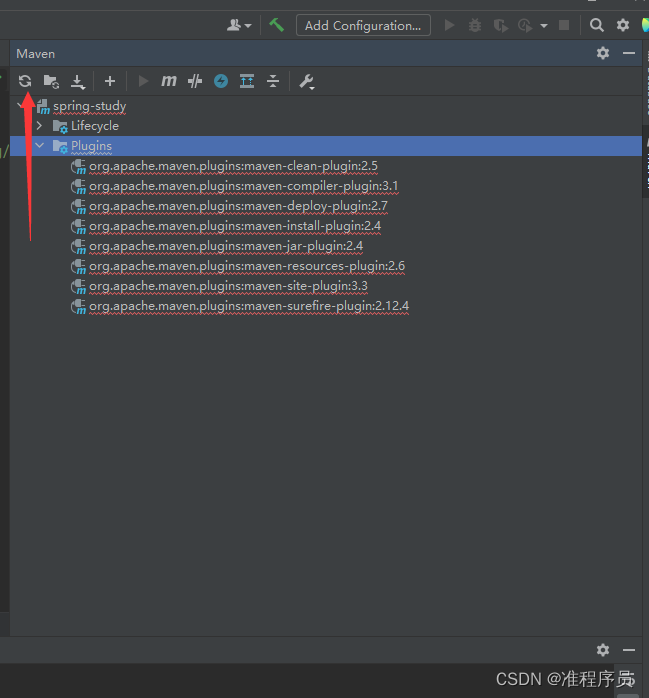Click the Plugins folder icon
The image size is (649, 698).
[x=60, y=146]
